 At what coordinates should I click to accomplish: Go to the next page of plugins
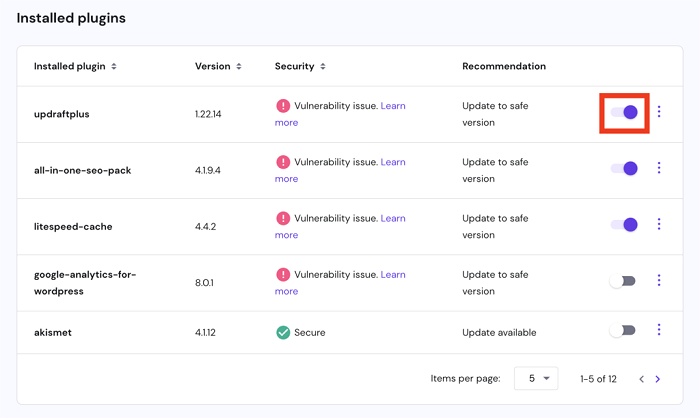pyautogui.click(x=658, y=379)
